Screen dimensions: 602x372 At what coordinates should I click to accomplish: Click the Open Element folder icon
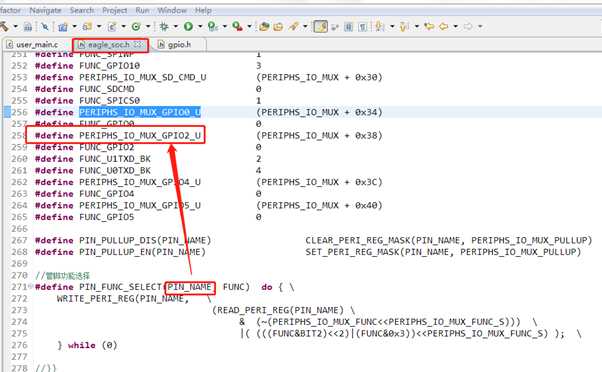coord(264,26)
